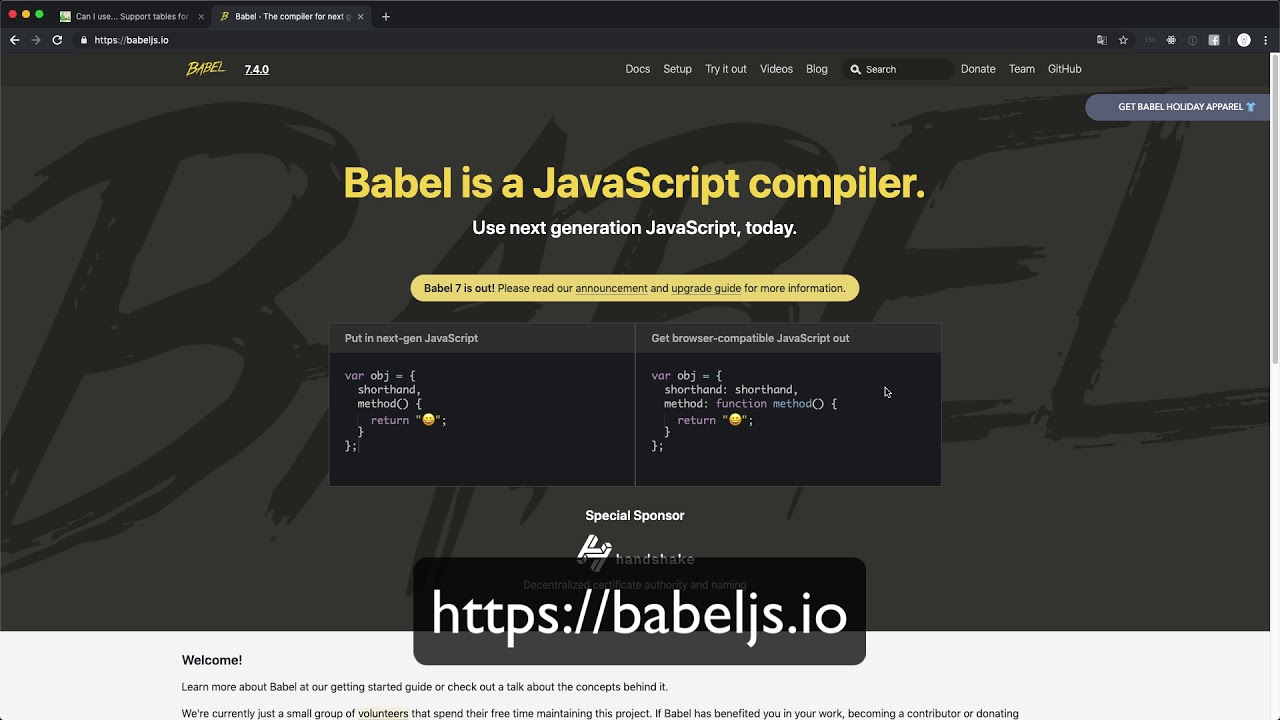Click the Babel logo

coord(206,68)
